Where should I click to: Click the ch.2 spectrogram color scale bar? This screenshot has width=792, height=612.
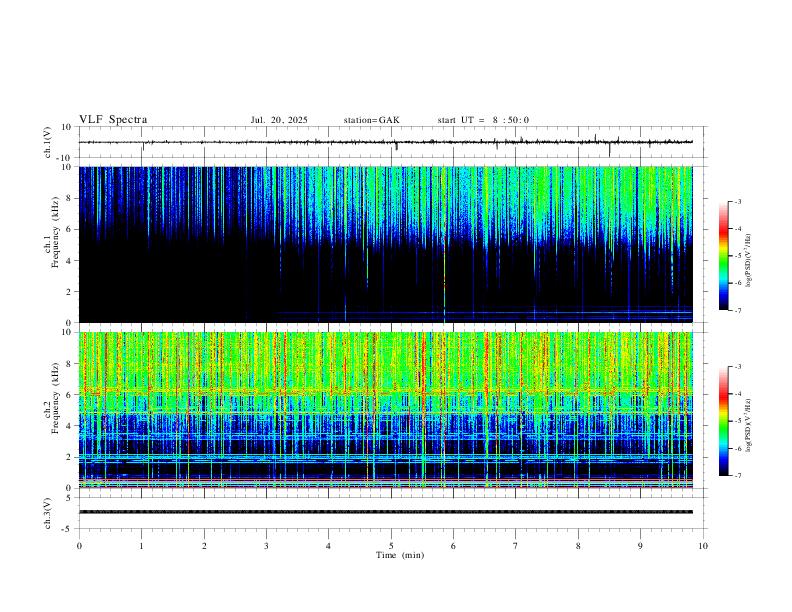point(724,421)
